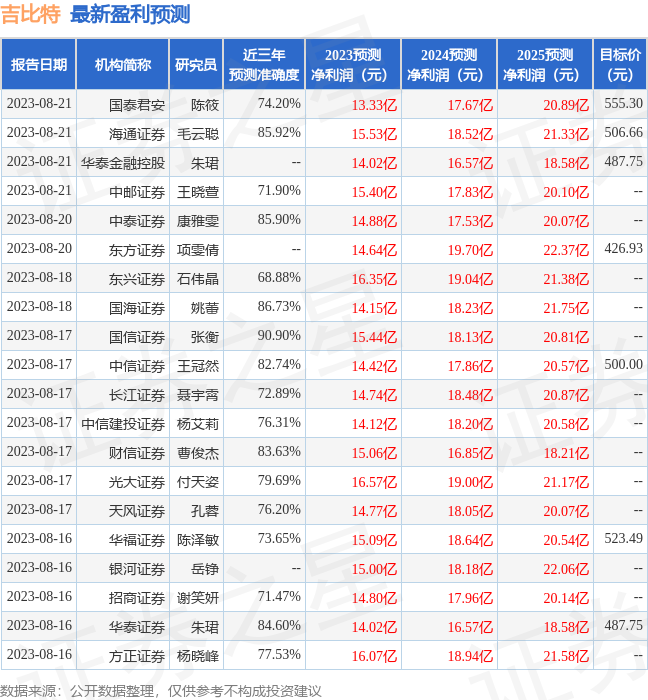Image resolution: width=648 pixels, height=700 pixels.
Task: Click 2024 profit forecast 19.70亿
Action: pyautogui.click(x=470, y=250)
